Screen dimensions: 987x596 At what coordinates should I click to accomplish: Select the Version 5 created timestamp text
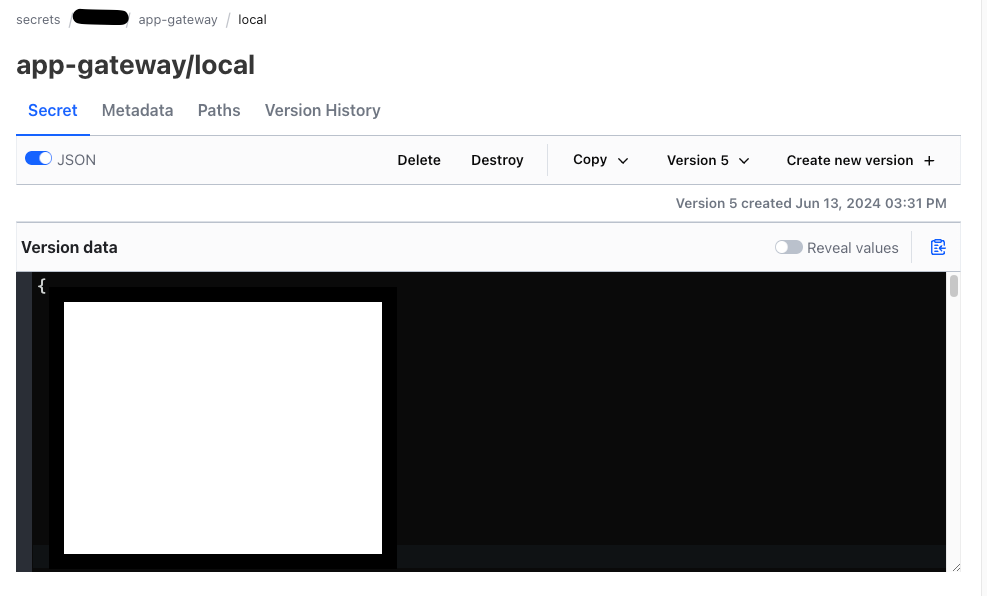811,203
